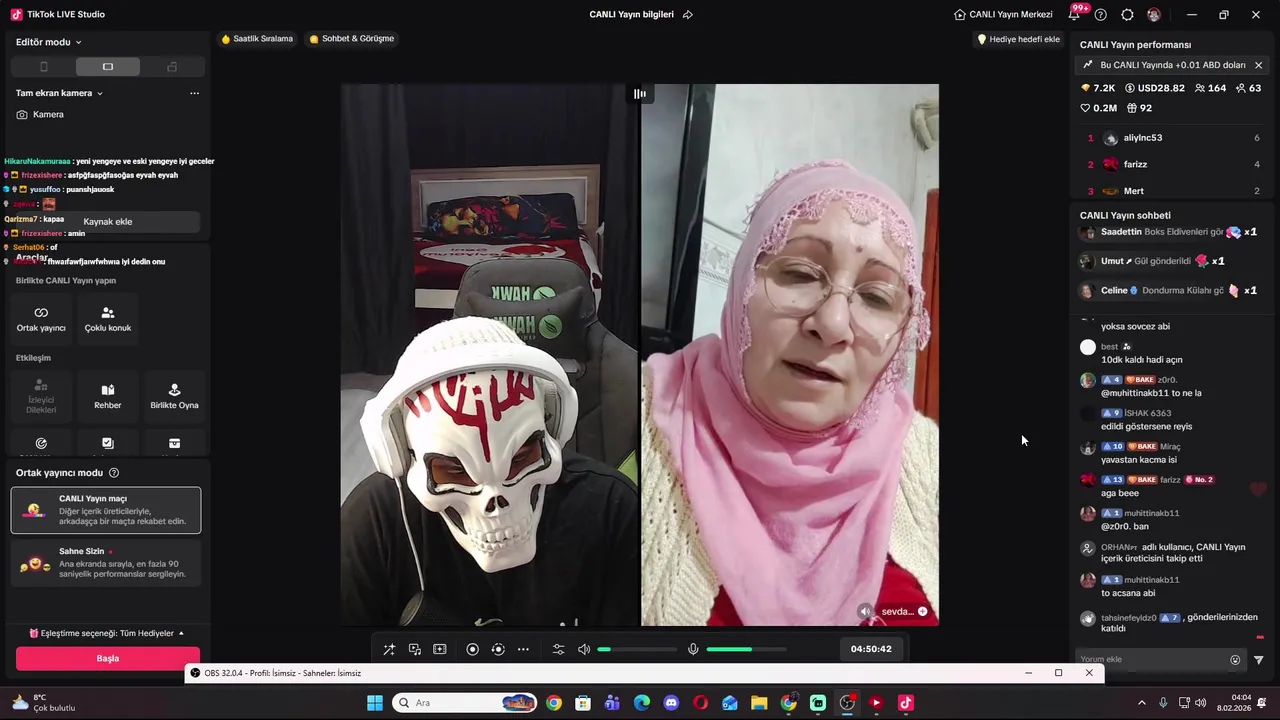Open the profile avatar menu

coord(1154,15)
